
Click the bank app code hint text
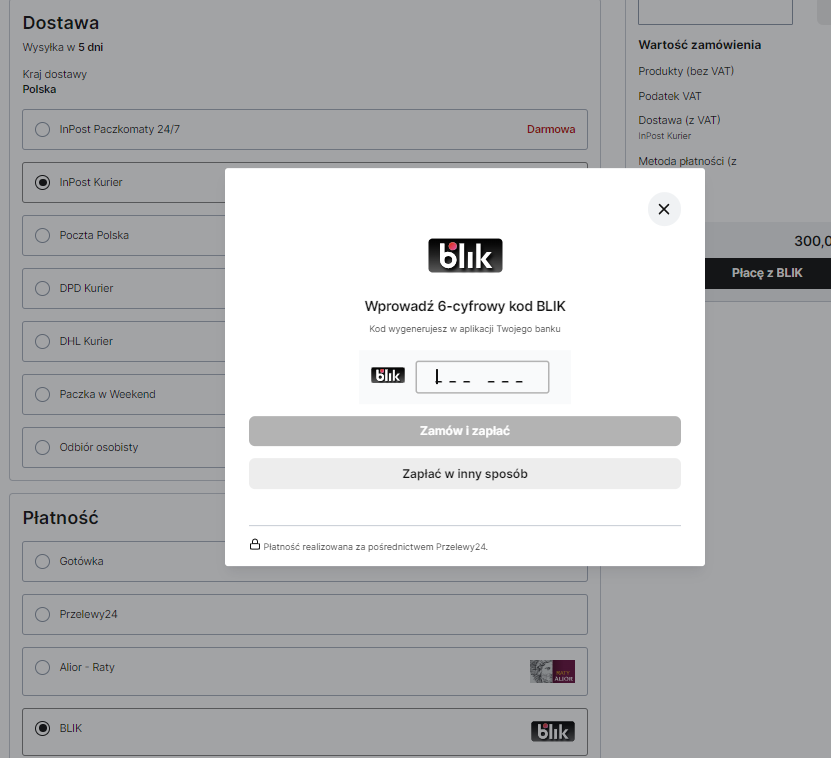465,329
